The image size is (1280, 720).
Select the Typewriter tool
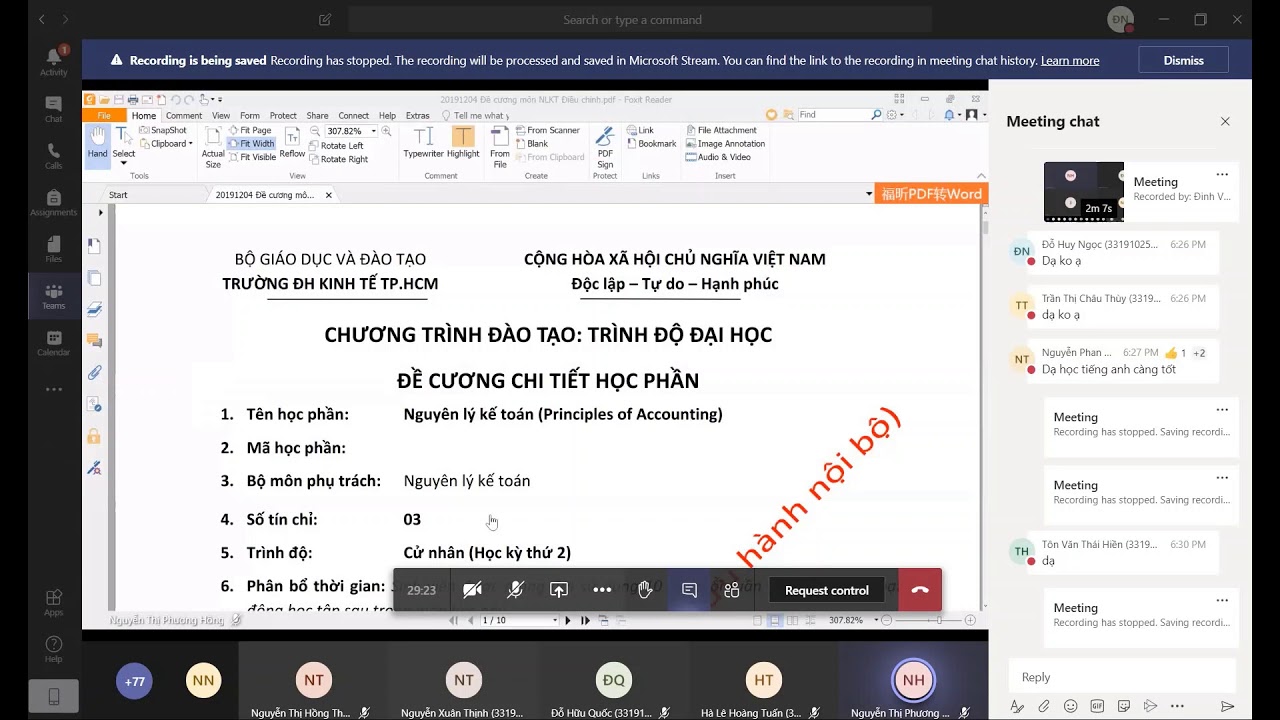tap(423, 142)
